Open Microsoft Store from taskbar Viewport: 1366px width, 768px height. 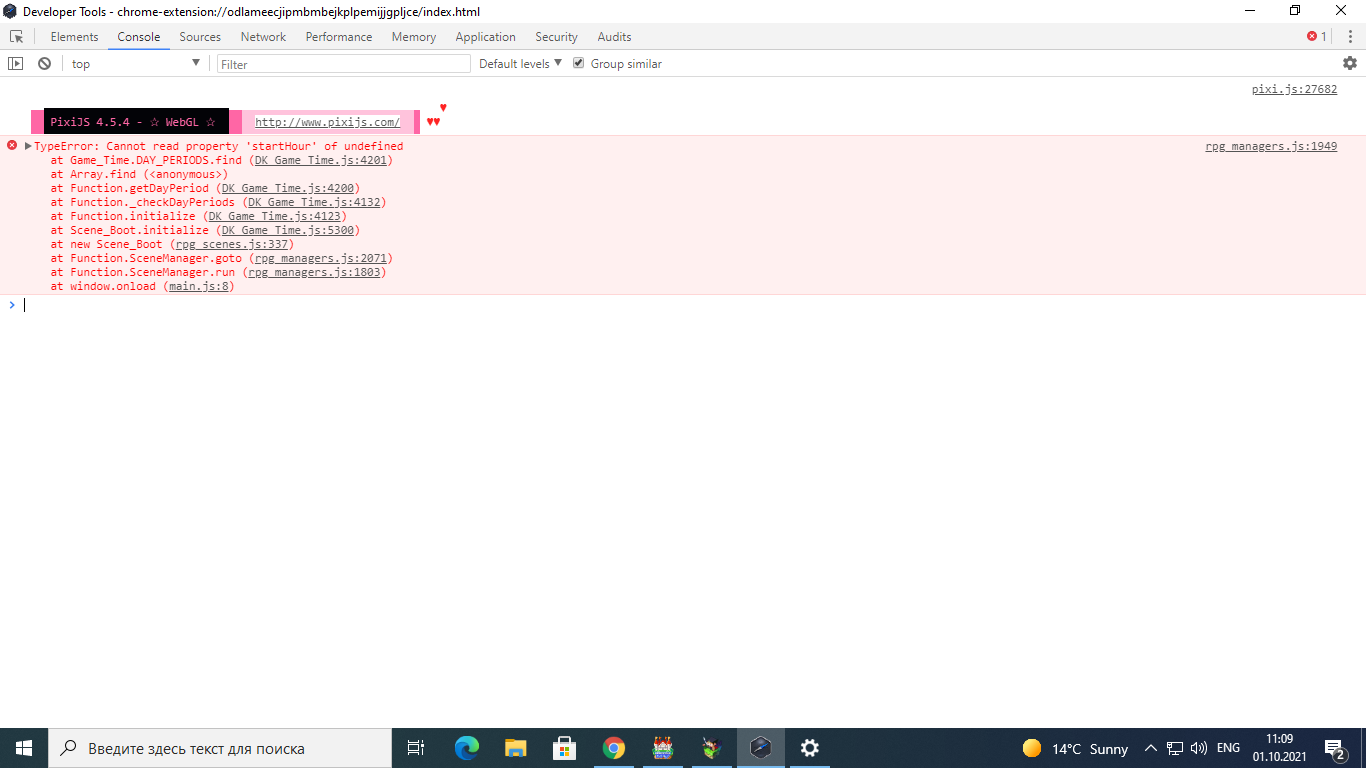coord(564,748)
